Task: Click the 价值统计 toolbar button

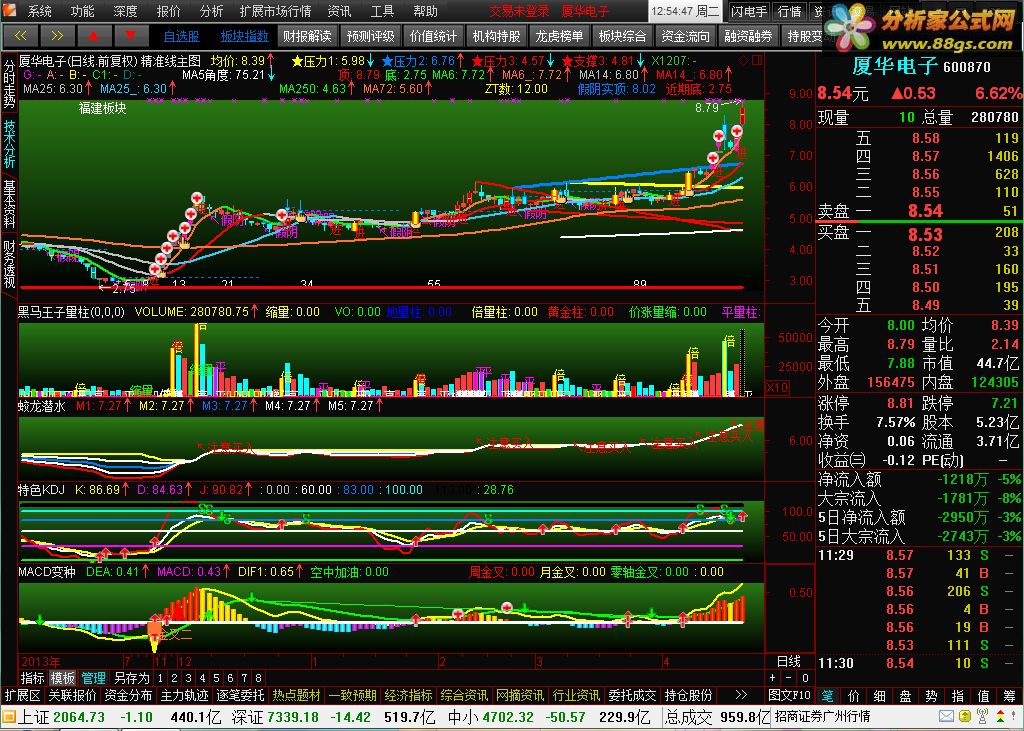Action: [x=434, y=36]
